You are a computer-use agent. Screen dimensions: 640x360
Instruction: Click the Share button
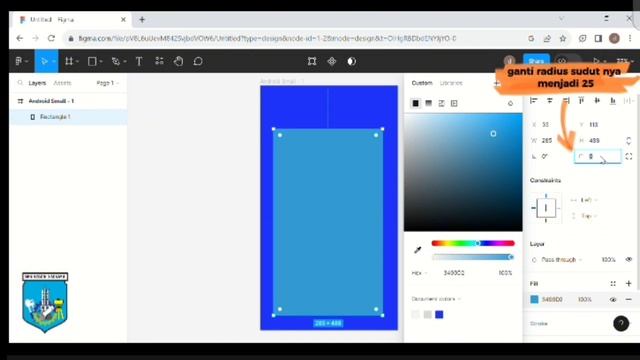(x=536, y=61)
